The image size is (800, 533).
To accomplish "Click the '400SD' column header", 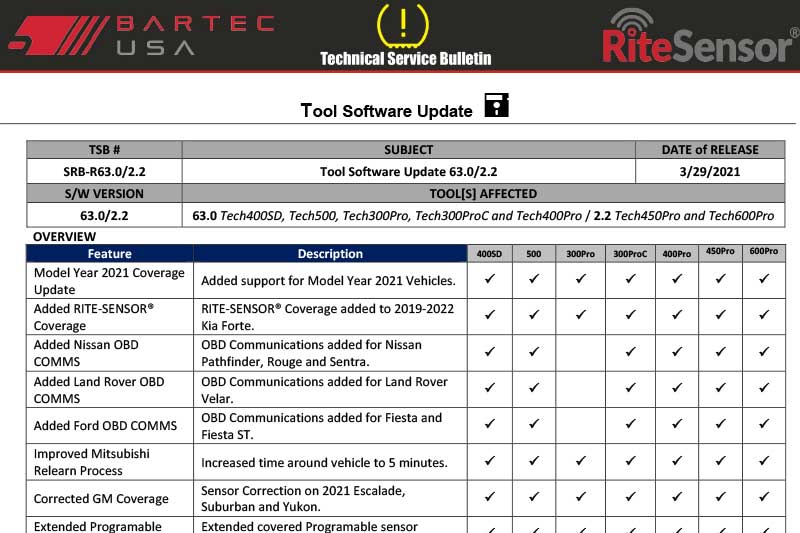I will (x=490, y=253).
